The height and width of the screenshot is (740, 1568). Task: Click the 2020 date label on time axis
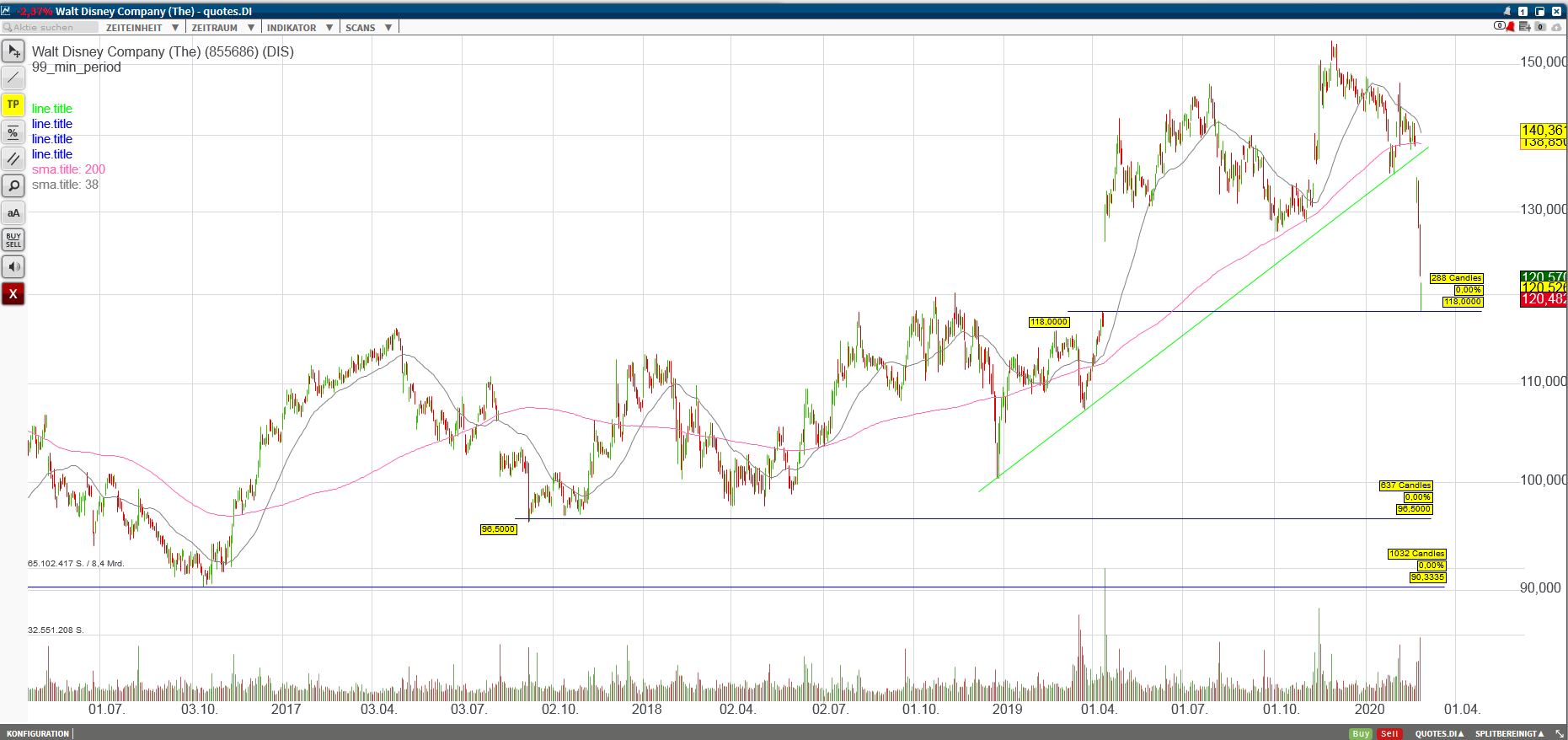(1369, 710)
